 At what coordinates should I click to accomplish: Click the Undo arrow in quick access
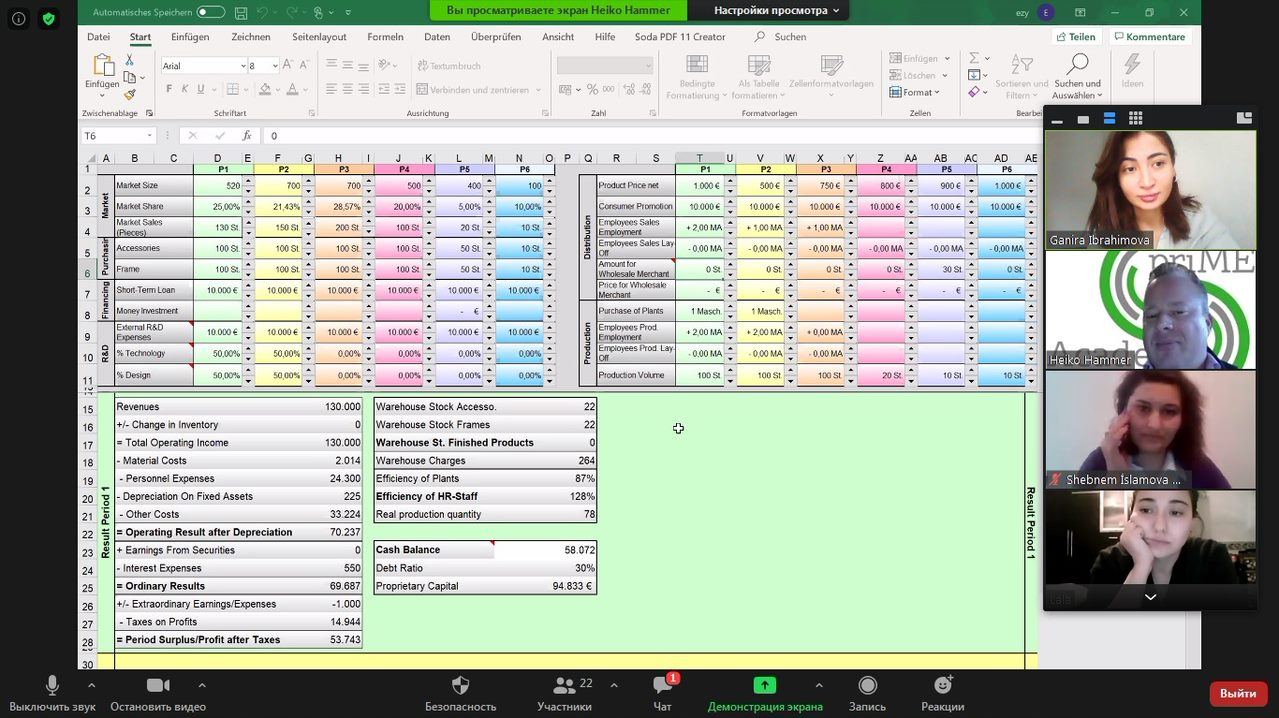[263, 12]
